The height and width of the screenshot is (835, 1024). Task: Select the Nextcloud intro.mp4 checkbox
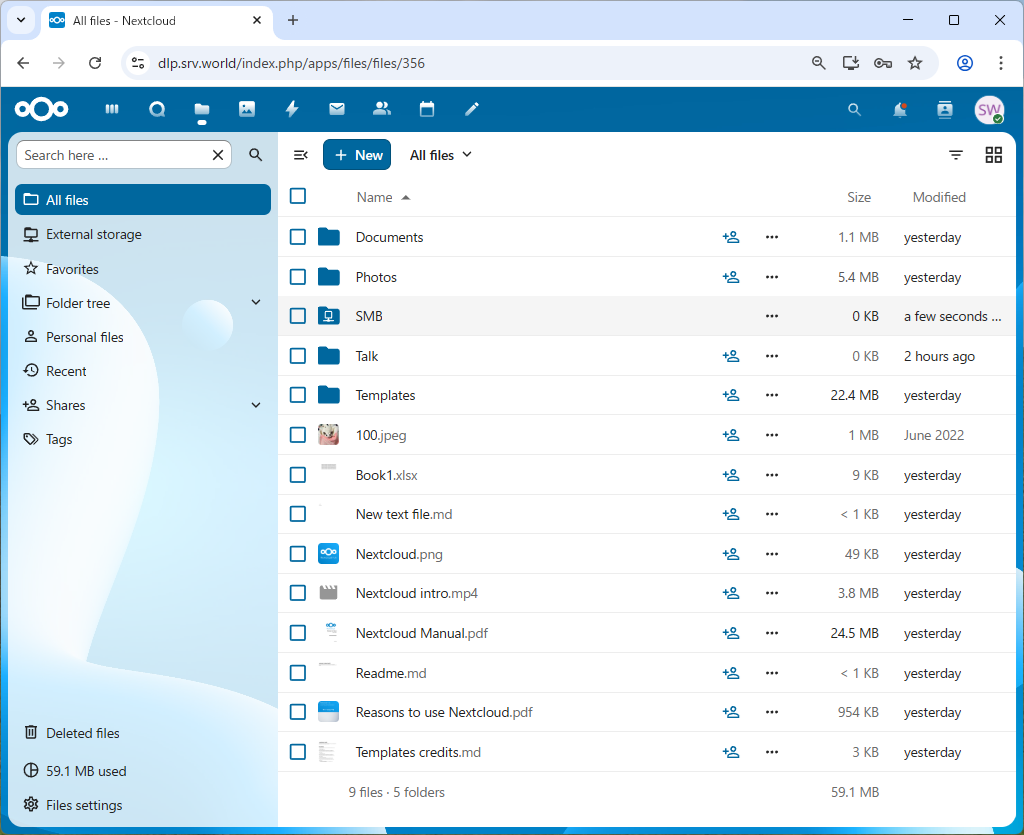tap(298, 593)
